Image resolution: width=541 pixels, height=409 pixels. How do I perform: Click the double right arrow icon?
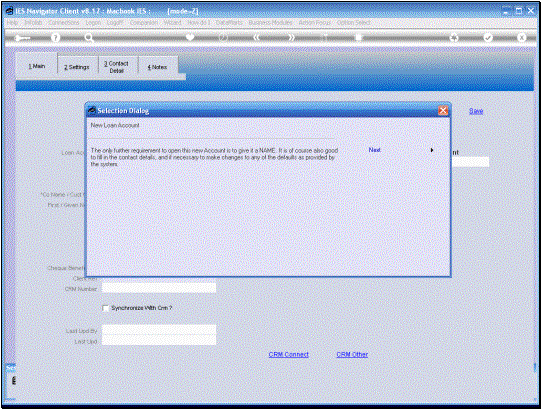coord(292,37)
